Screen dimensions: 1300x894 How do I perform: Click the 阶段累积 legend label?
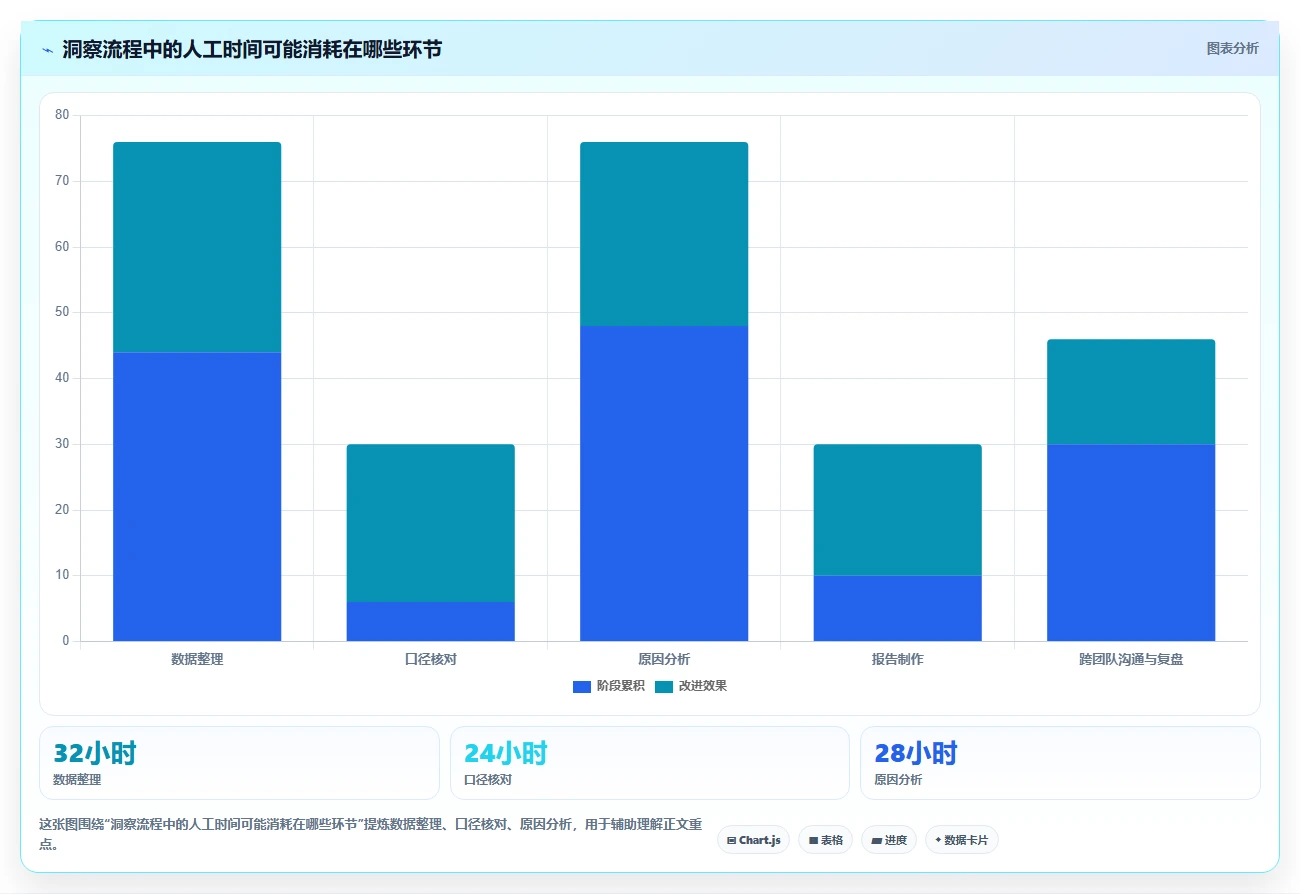621,686
